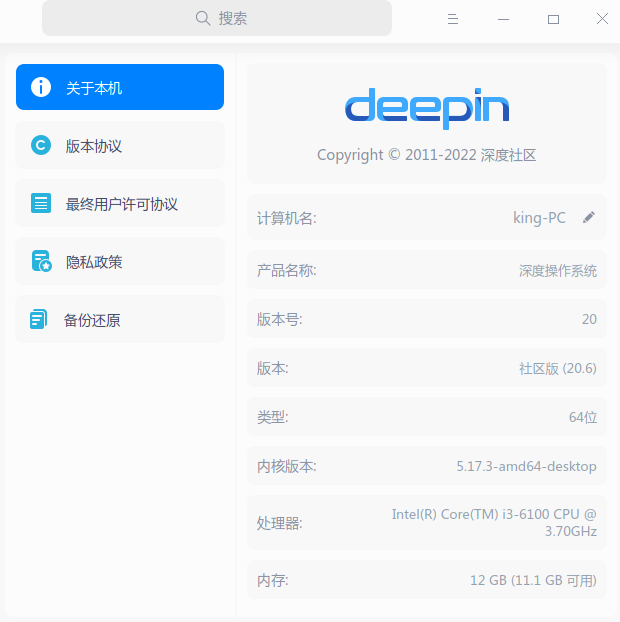
Task: Focus the 搜索 search field
Action: 217,18
